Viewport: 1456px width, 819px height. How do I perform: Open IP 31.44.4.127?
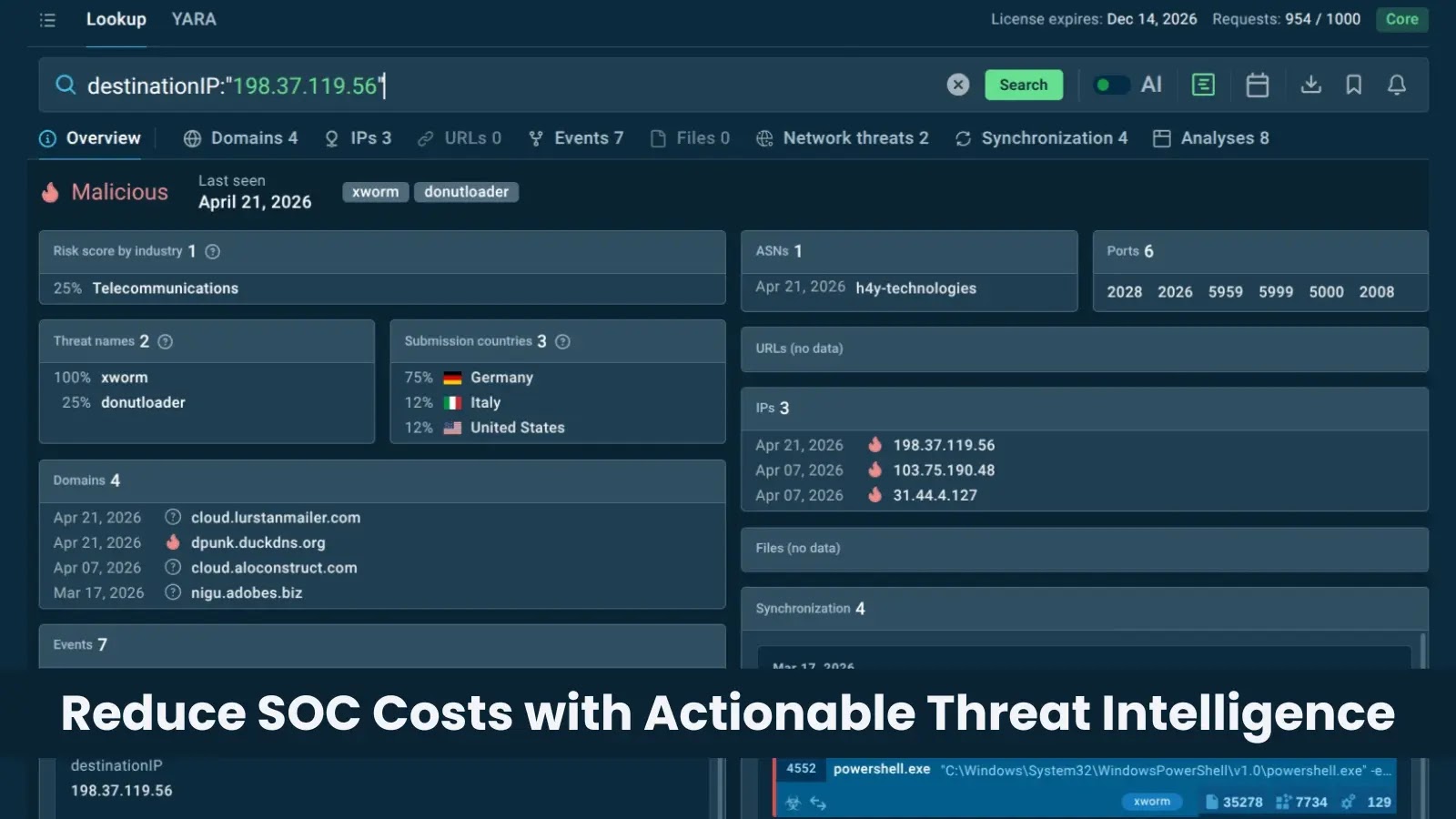[935, 495]
